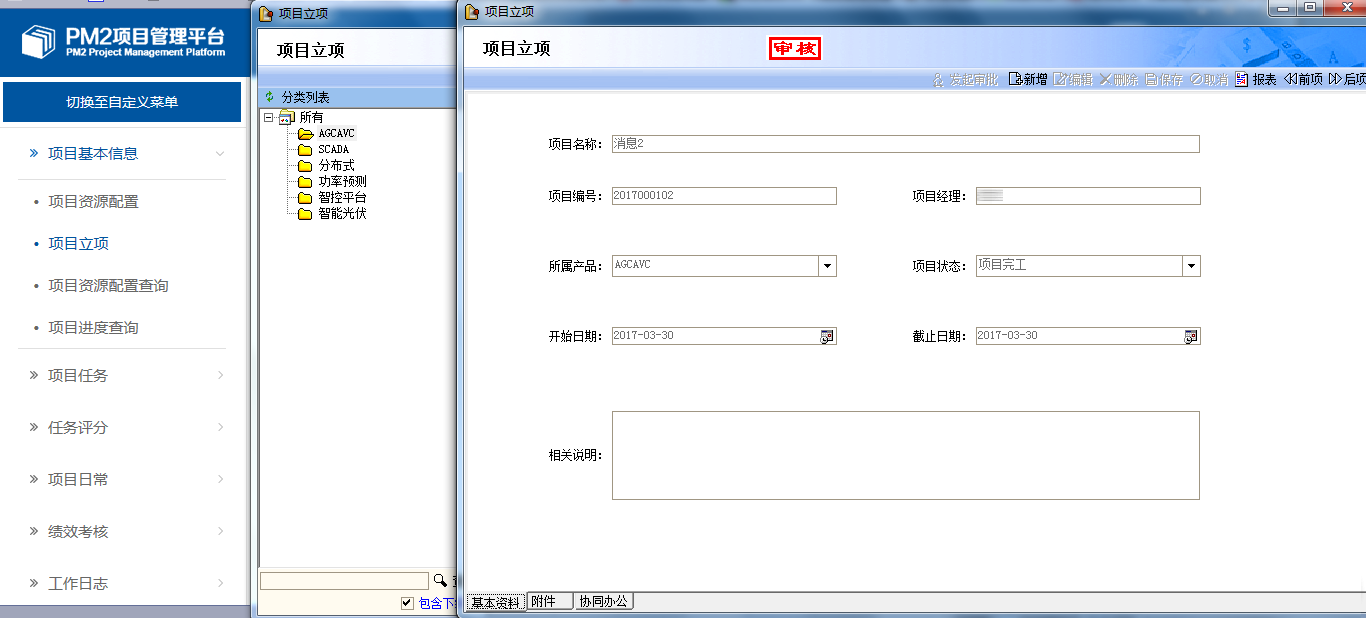Select the 智能光伏 folder in tree

(x=342, y=214)
